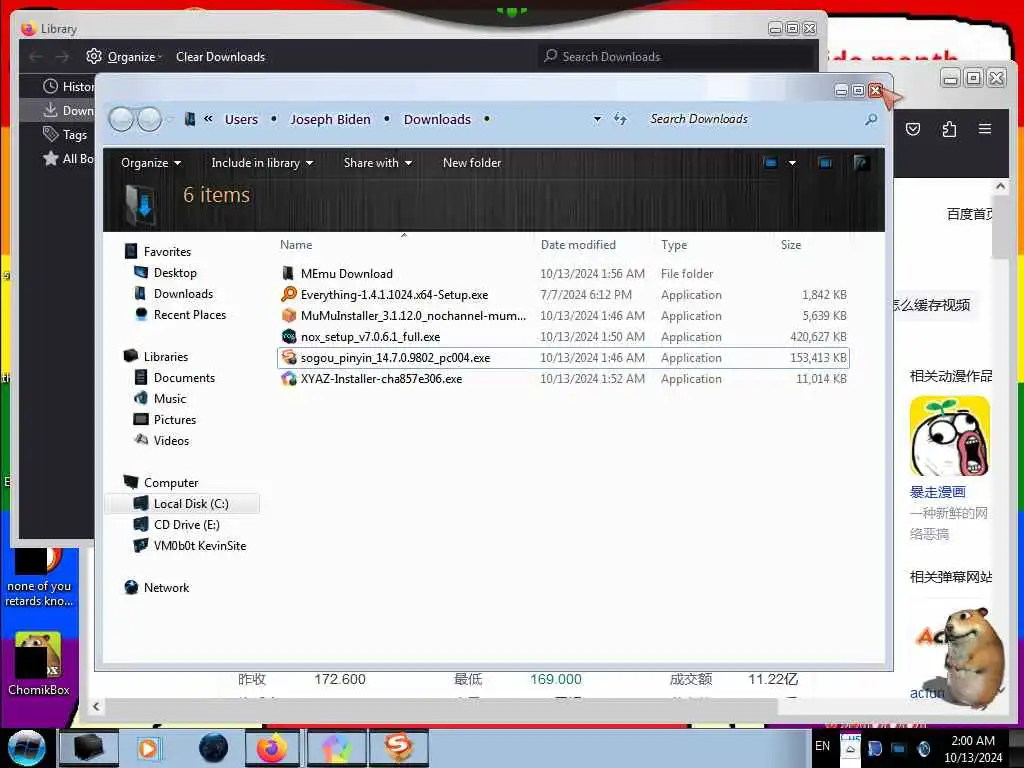Click the Forward navigation button in Explorer
The height and width of the screenshot is (768, 1024).
150,120
